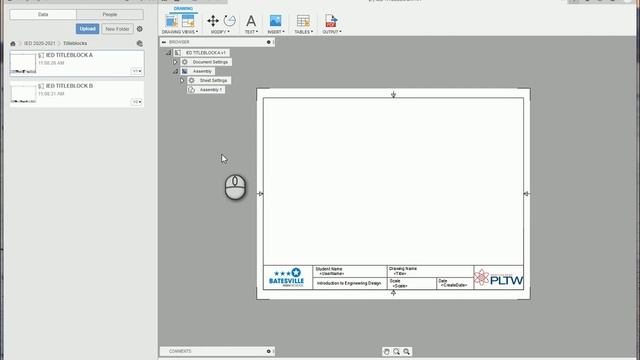Collapse the IED TITLEBLOCK A v1 root node

(168, 53)
